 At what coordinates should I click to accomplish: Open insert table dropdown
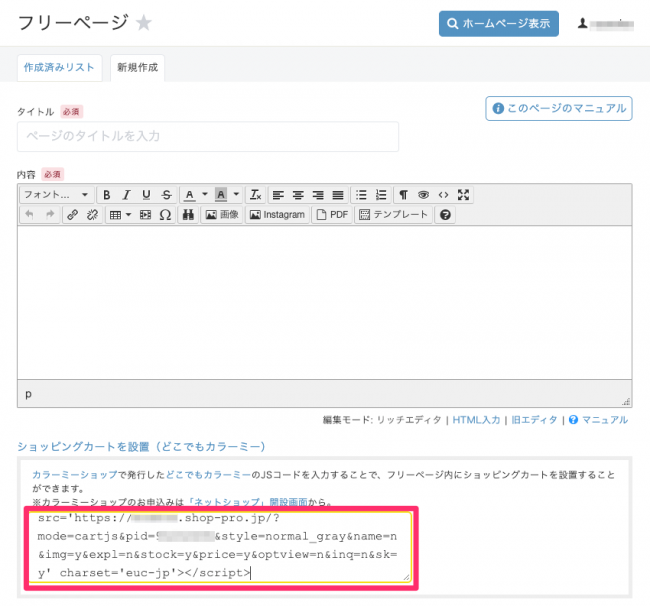pos(120,215)
